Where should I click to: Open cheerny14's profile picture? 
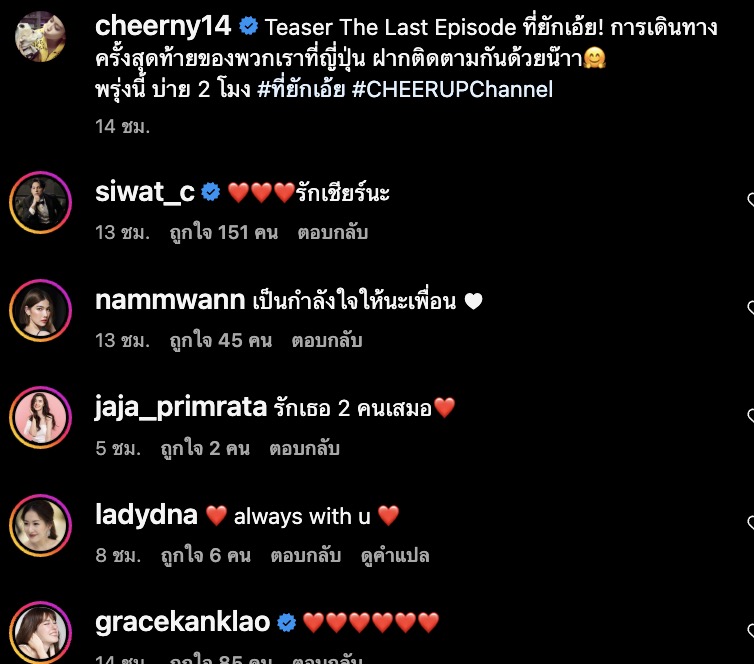point(40,37)
